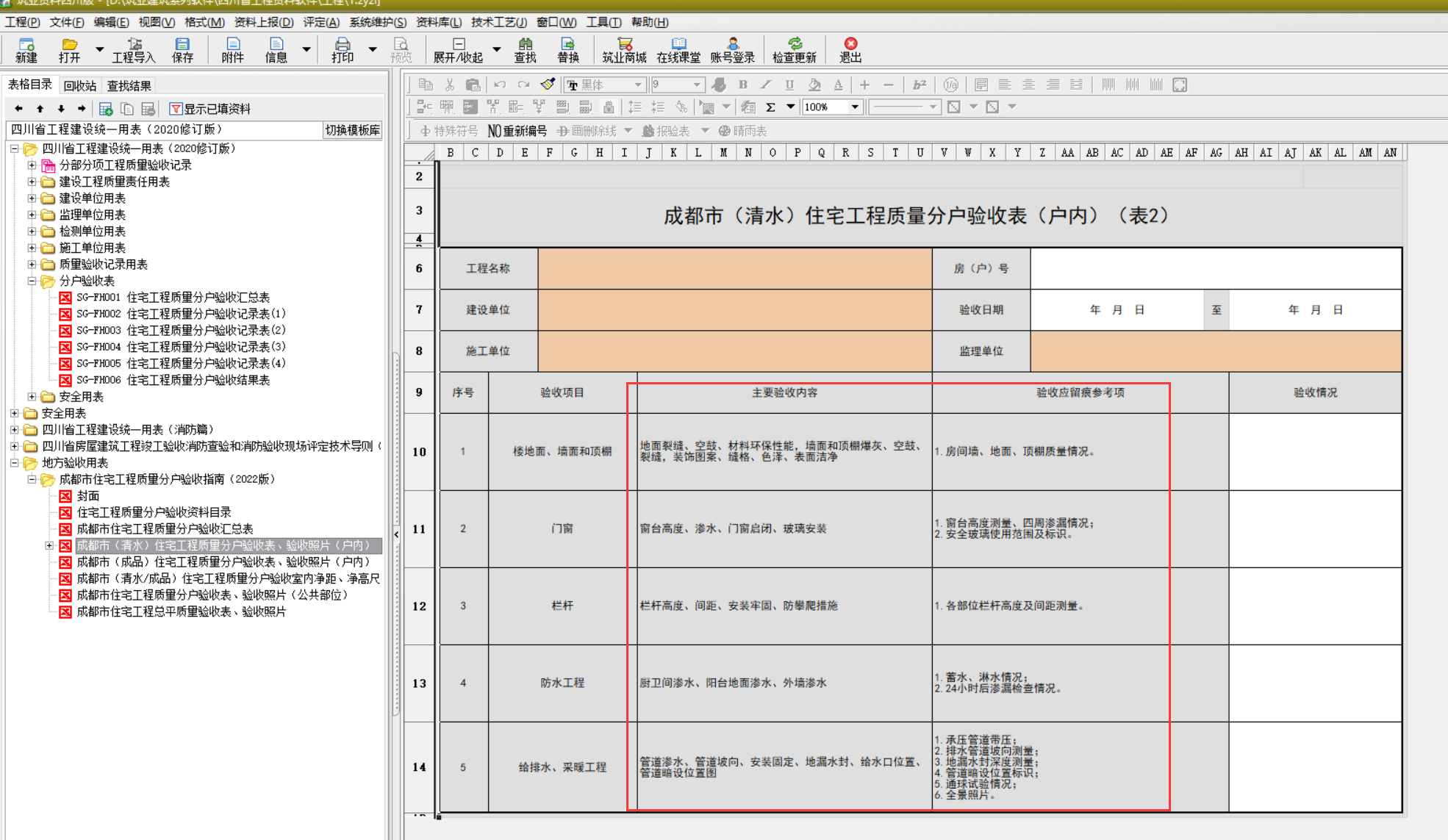Screen dimensions: 1448x840
Task: Click the 工程导入 import icon
Action: (x=134, y=50)
